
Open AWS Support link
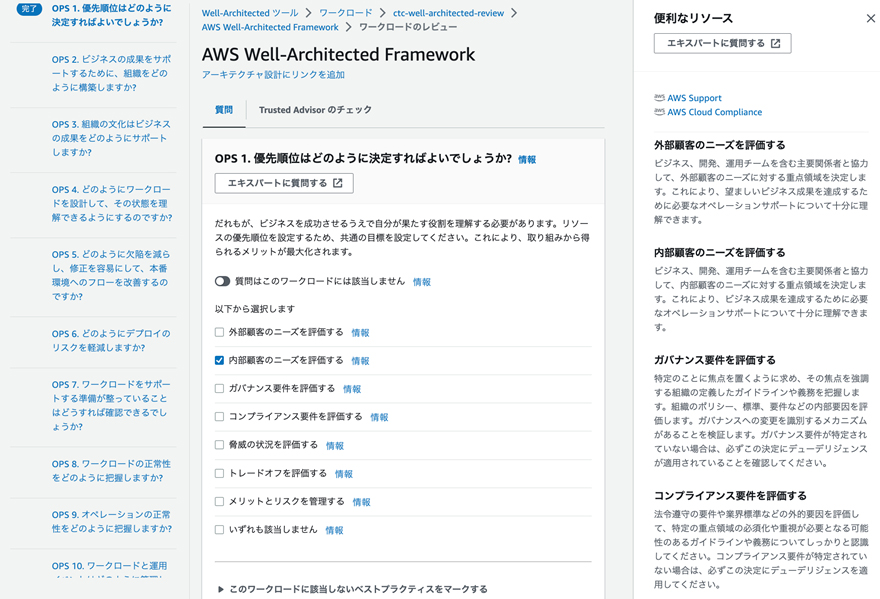pos(694,98)
